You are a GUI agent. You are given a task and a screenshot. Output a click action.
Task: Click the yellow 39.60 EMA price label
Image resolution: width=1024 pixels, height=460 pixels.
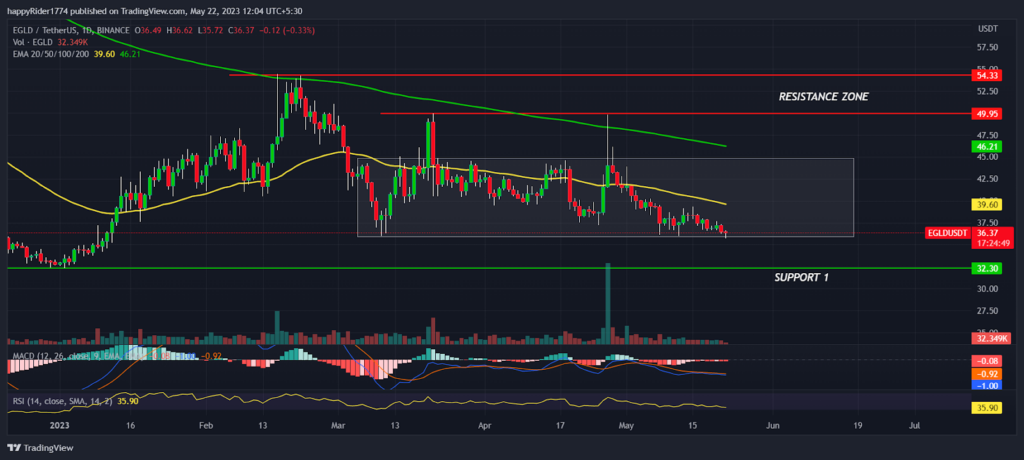pos(986,205)
